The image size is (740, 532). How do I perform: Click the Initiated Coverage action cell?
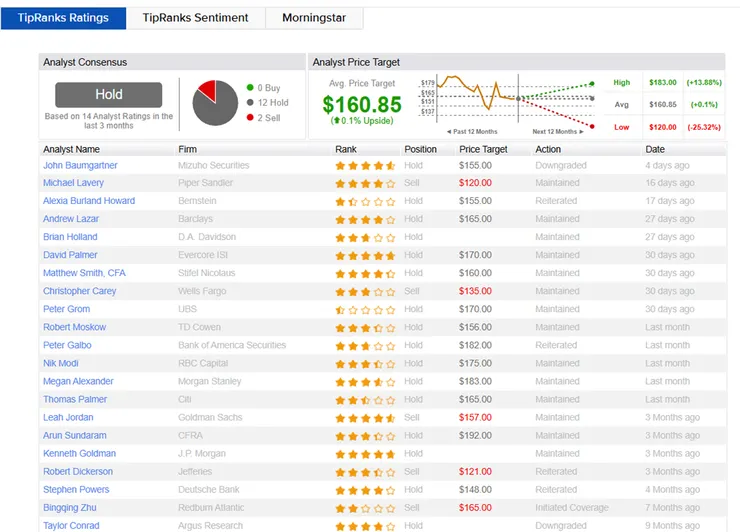(572, 507)
